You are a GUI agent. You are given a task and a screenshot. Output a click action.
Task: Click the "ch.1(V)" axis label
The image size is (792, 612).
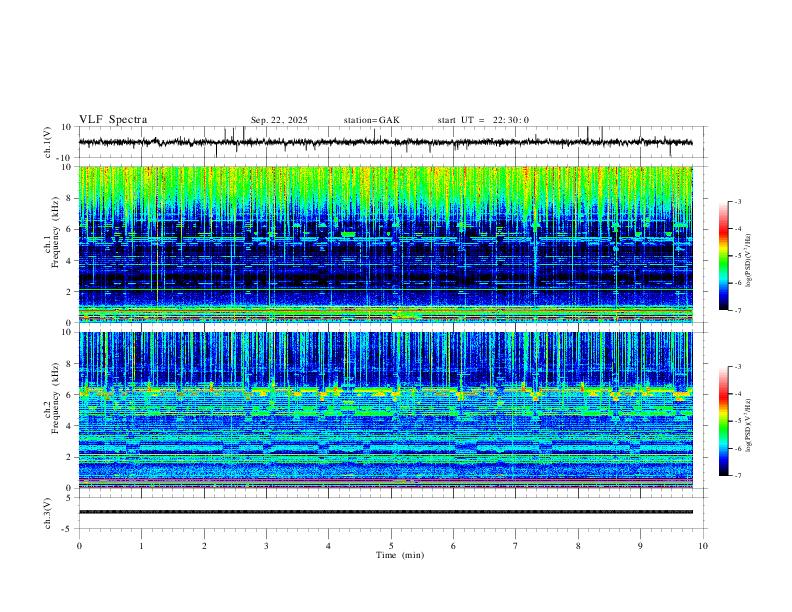[48, 142]
